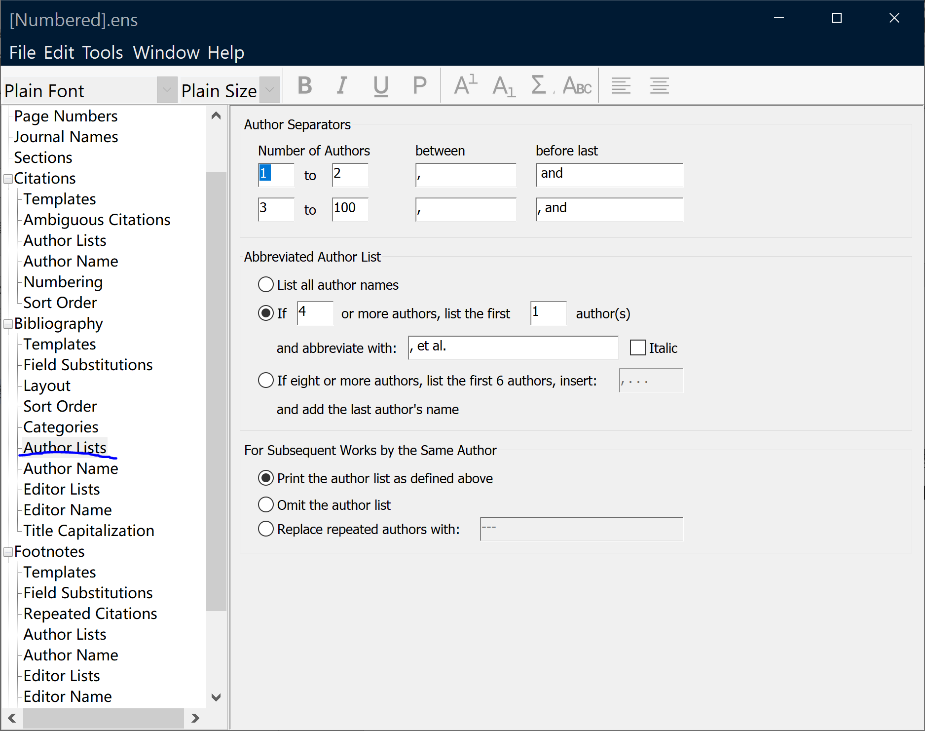The image size is (925, 731).
Task: Apply Small Caps formatting
Action: pos(577,86)
